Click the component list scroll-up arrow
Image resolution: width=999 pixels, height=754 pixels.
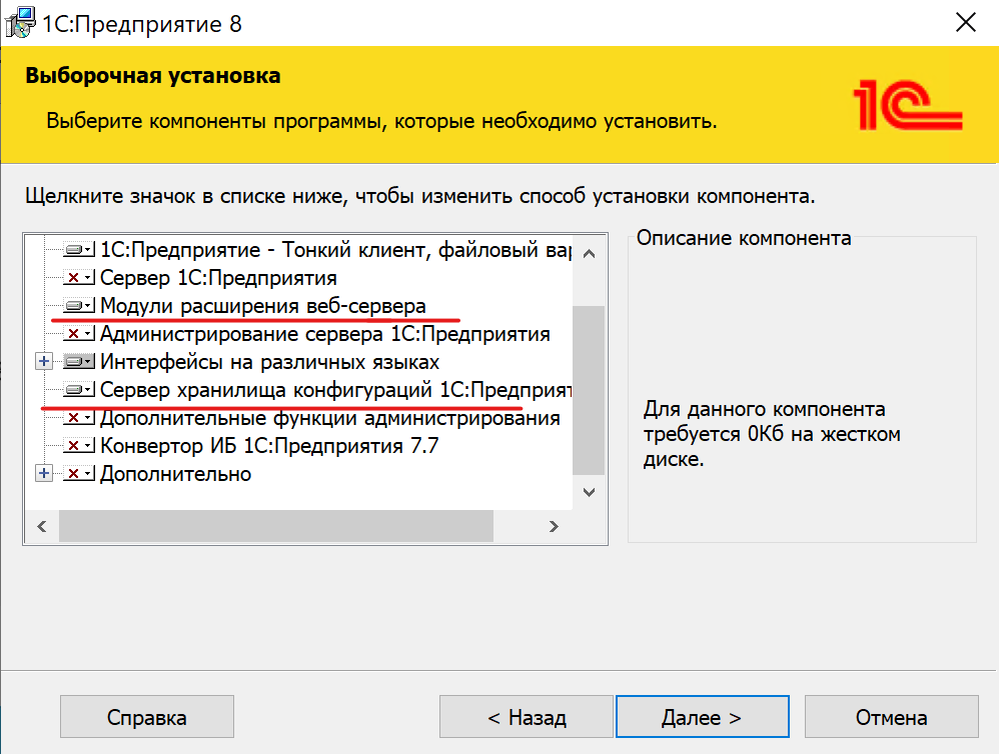[589, 254]
